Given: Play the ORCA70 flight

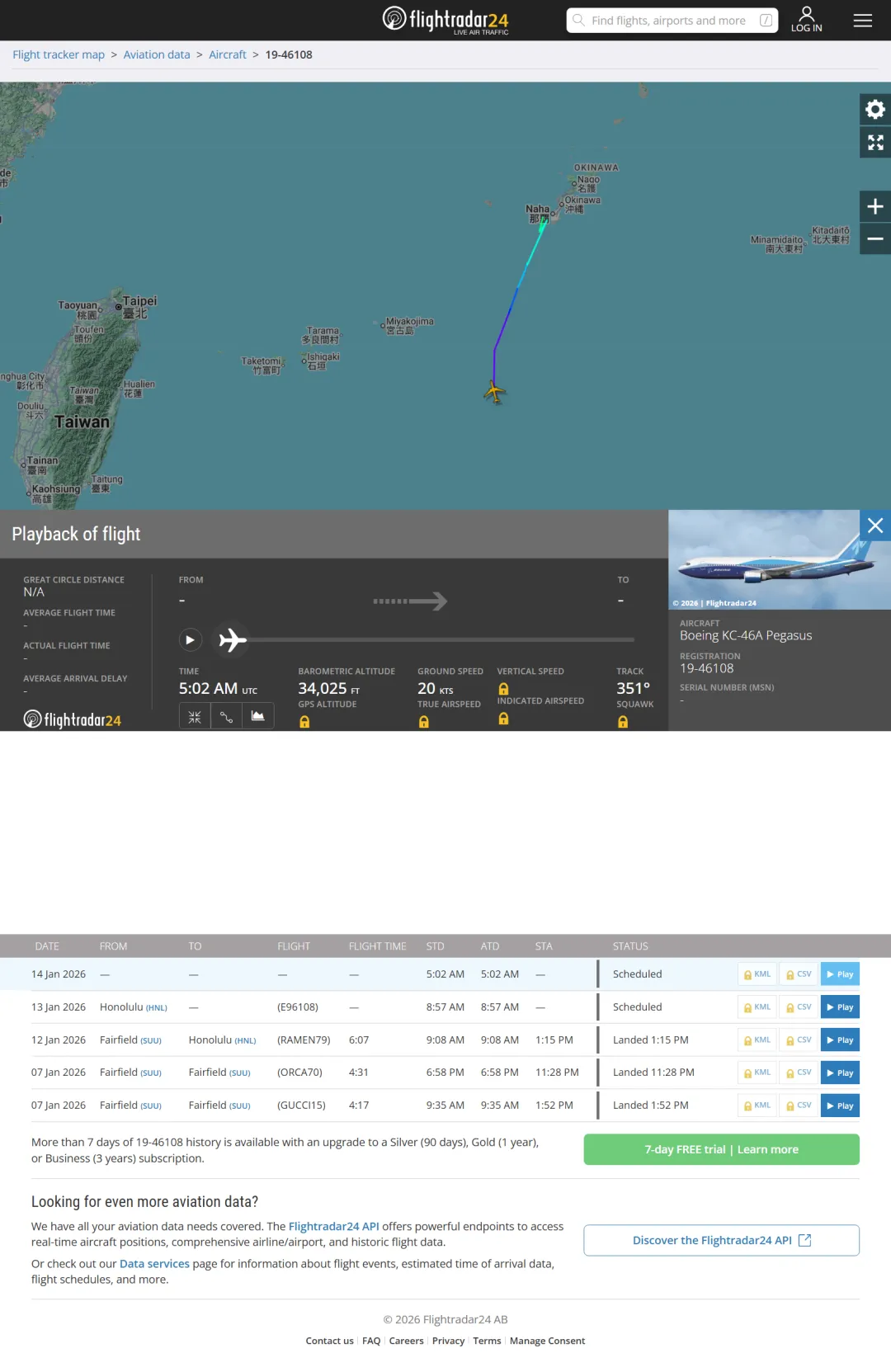Looking at the screenshot, I should pos(840,1073).
